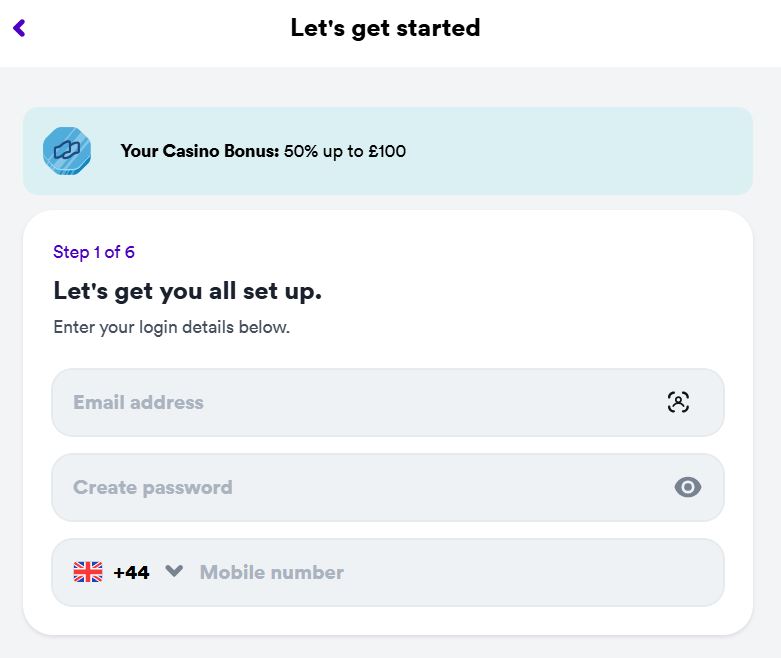The width and height of the screenshot is (781, 658).
Task: Select the +44 country code
Action: [x=131, y=572]
